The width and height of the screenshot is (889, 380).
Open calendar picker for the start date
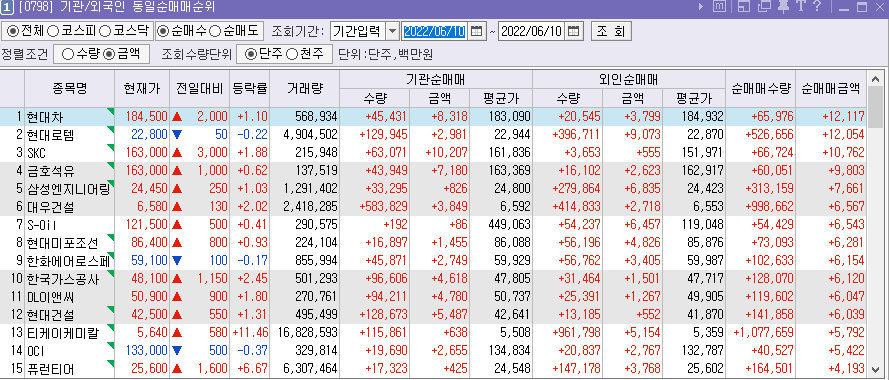(477, 31)
